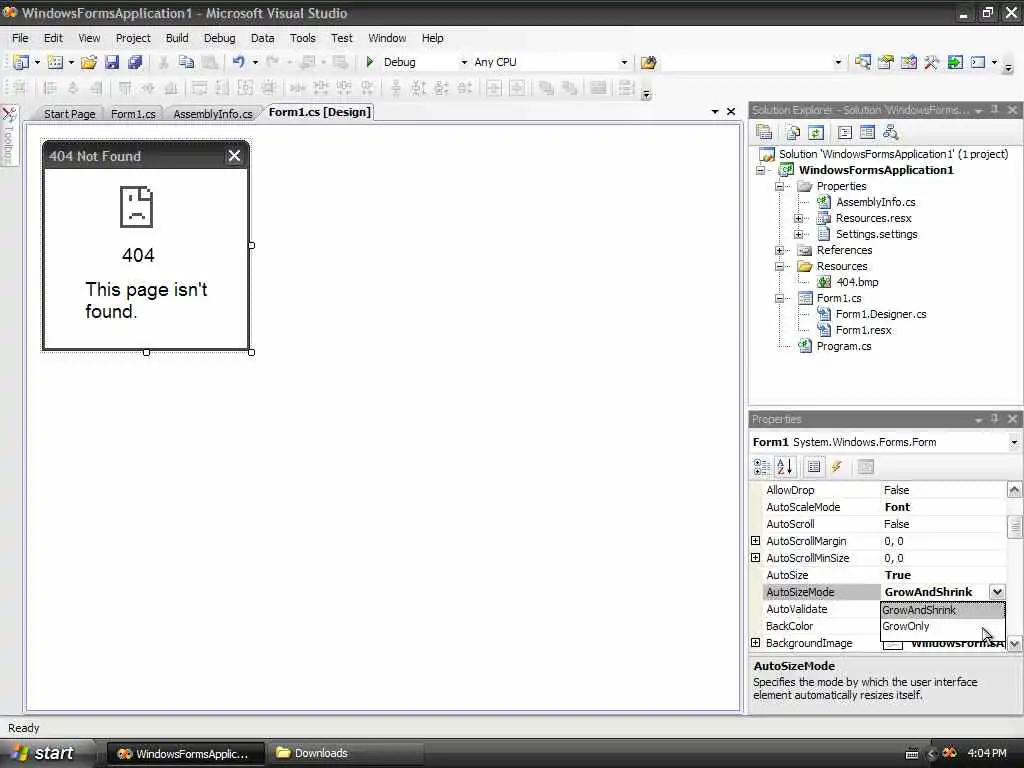The height and width of the screenshot is (768, 1024).
Task: Save the current file with floppy icon
Action: coord(112,62)
